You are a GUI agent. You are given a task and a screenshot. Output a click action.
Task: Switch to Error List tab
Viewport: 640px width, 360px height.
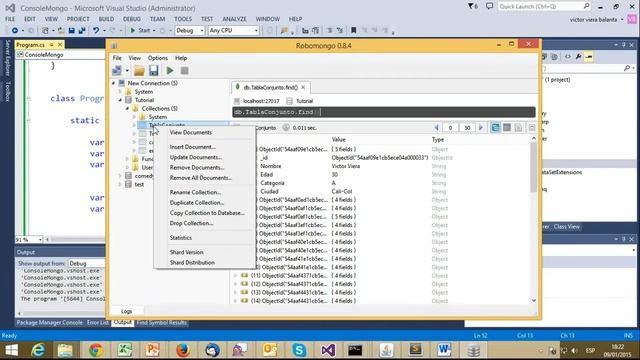tap(98, 322)
